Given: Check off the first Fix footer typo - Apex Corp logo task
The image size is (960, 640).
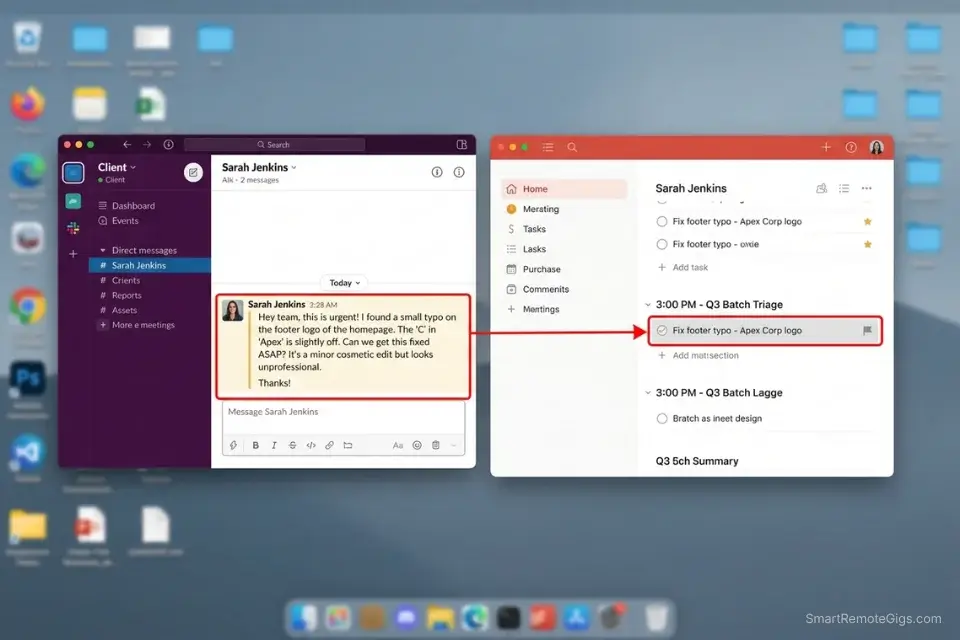Looking at the screenshot, I should 662,222.
